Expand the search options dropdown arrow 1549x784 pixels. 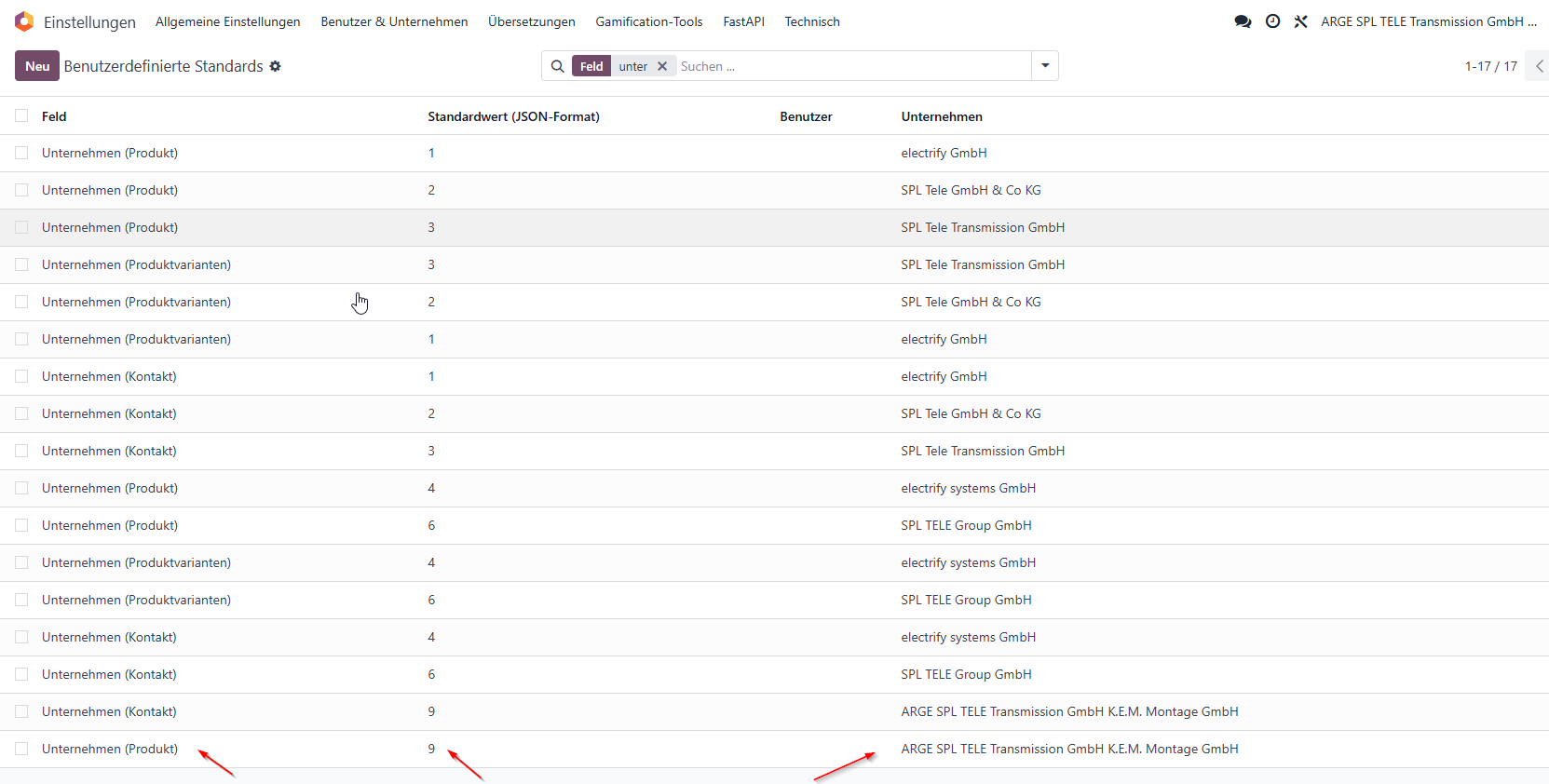click(x=1045, y=66)
